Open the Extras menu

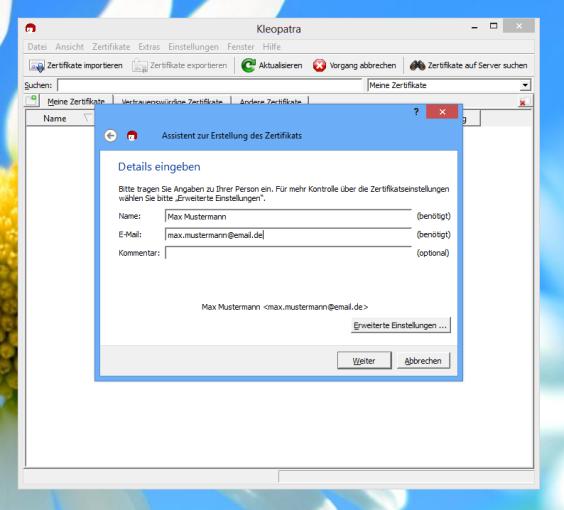click(x=149, y=47)
